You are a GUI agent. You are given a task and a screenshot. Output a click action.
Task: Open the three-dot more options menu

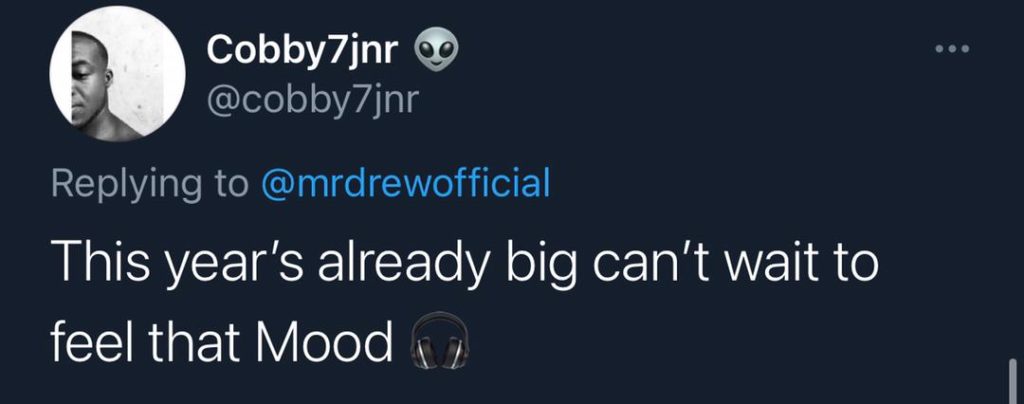pos(952,49)
